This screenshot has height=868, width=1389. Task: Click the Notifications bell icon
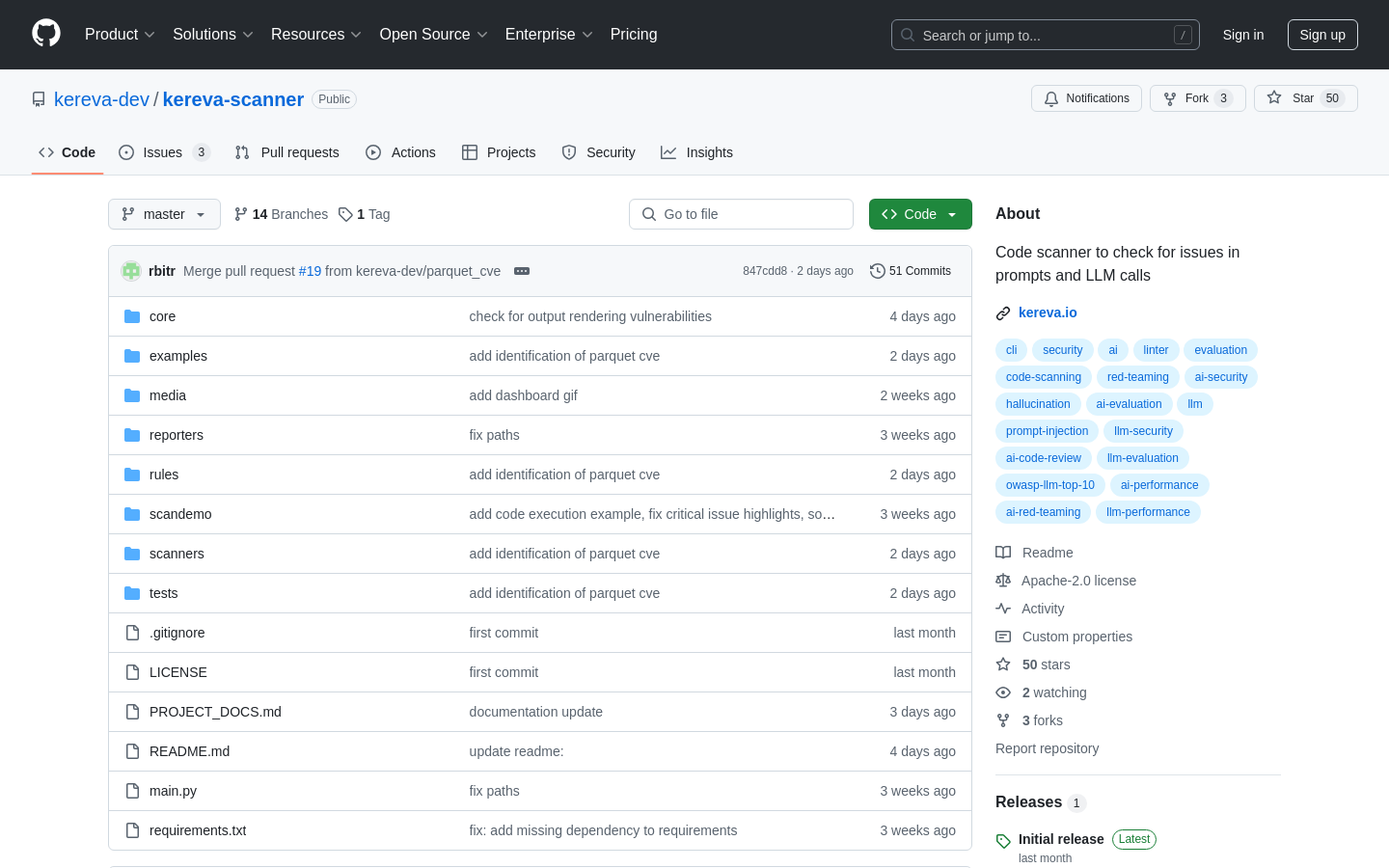(x=1051, y=98)
